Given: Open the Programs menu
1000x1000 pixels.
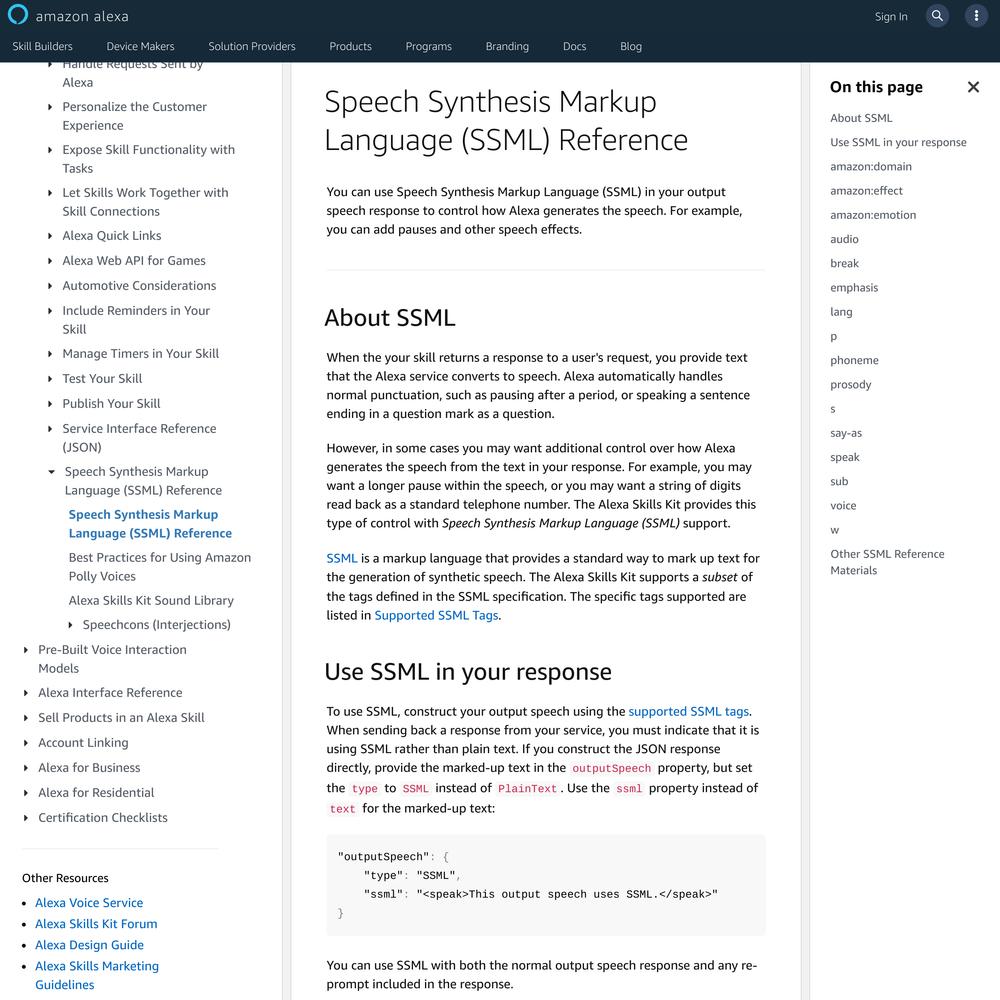Looking at the screenshot, I should 429,46.
